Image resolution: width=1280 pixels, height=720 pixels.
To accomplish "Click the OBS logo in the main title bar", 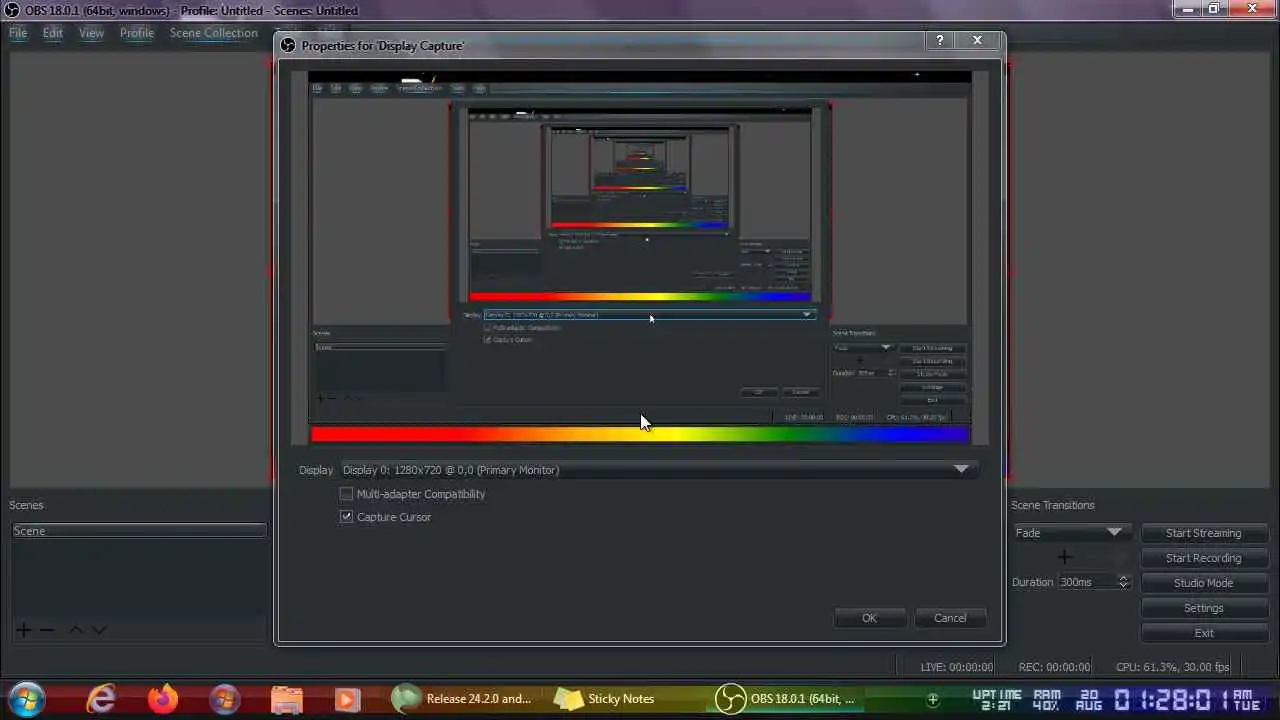I will point(13,10).
